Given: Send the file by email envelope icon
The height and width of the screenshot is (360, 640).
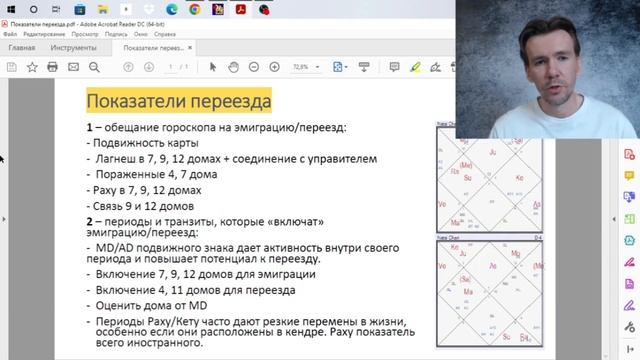Looking at the screenshot, I should click(x=73, y=67).
